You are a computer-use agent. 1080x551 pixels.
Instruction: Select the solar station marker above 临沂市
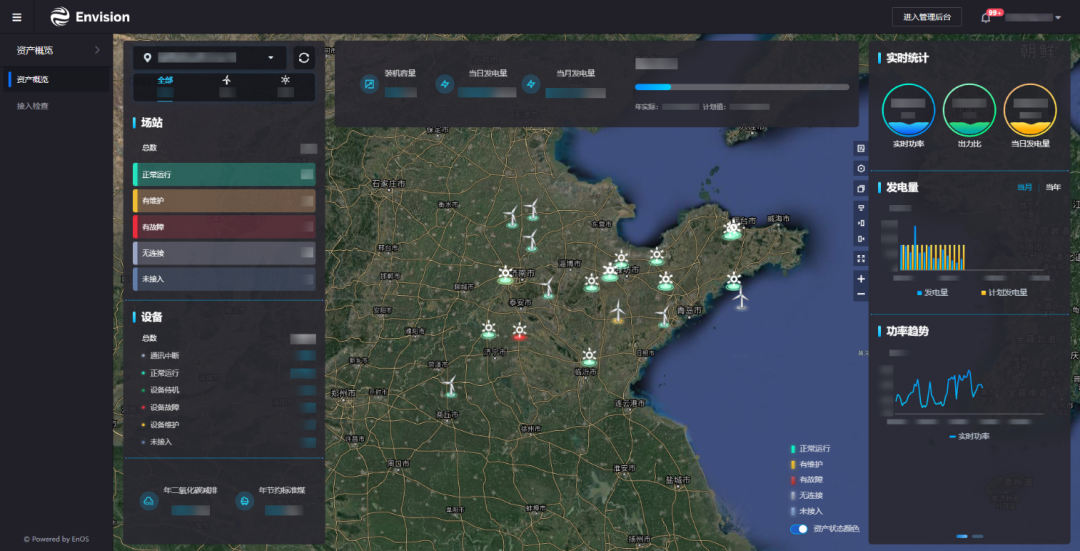(589, 357)
